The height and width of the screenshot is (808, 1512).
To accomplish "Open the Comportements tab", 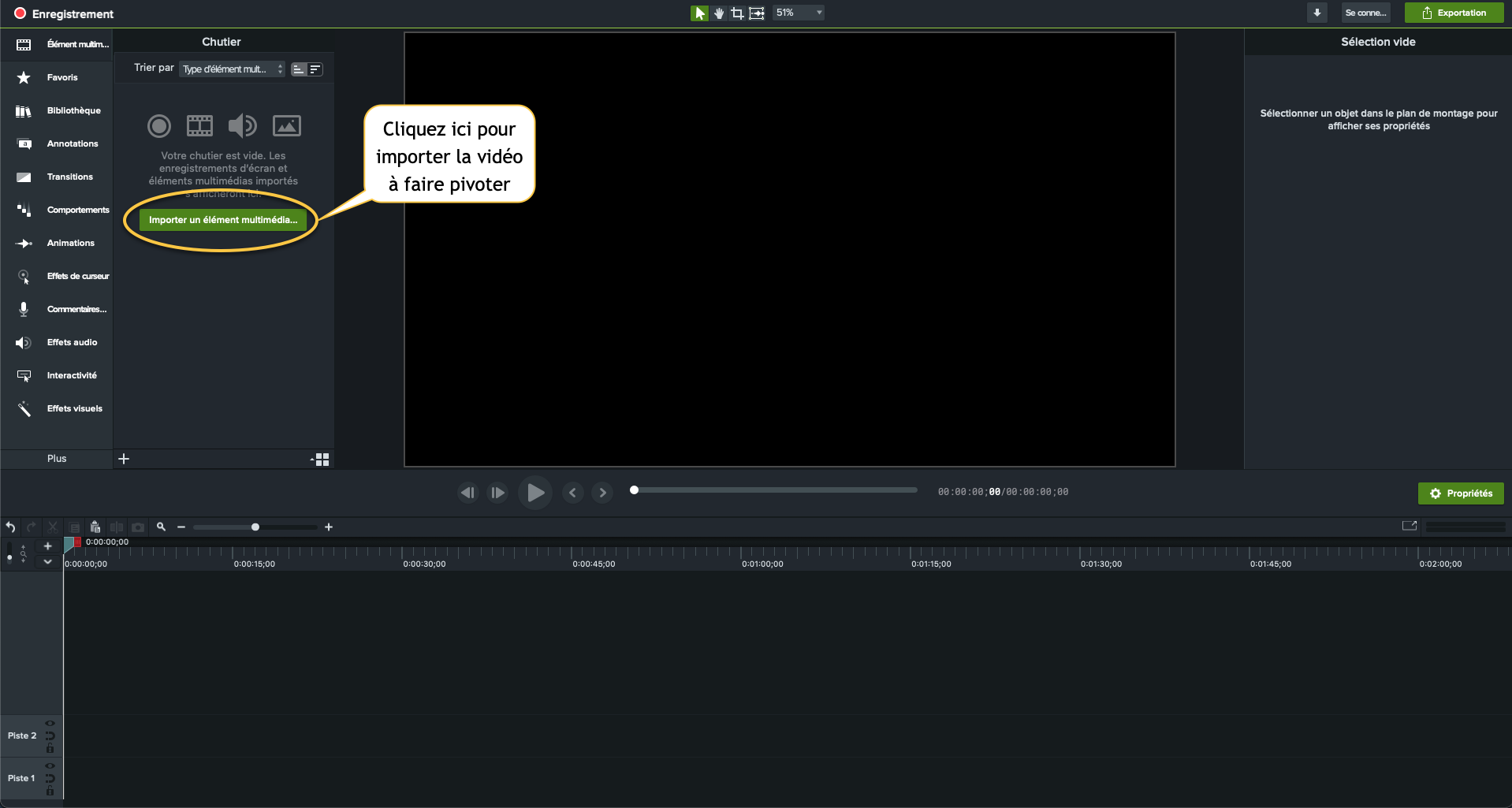I will pyautogui.click(x=57, y=210).
